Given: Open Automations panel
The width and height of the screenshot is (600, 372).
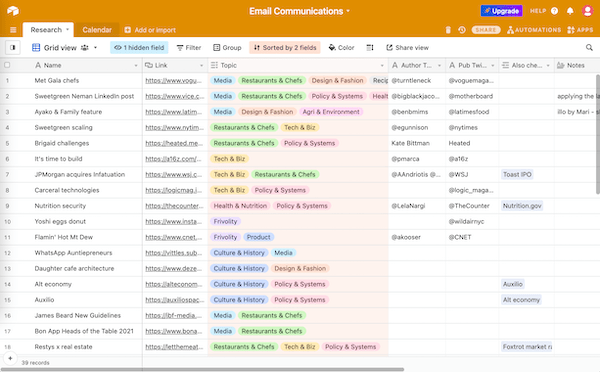Looking at the screenshot, I should pyautogui.click(x=534, y=30).
